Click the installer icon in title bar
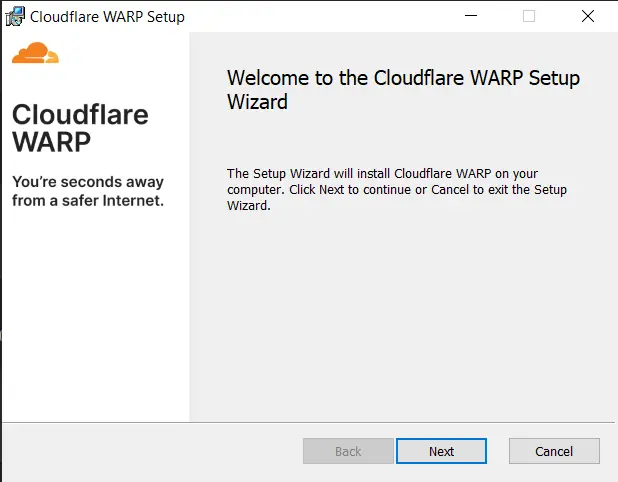Image resolution: width=618 pixels, height=482 pixels. (x=15, y=17)
